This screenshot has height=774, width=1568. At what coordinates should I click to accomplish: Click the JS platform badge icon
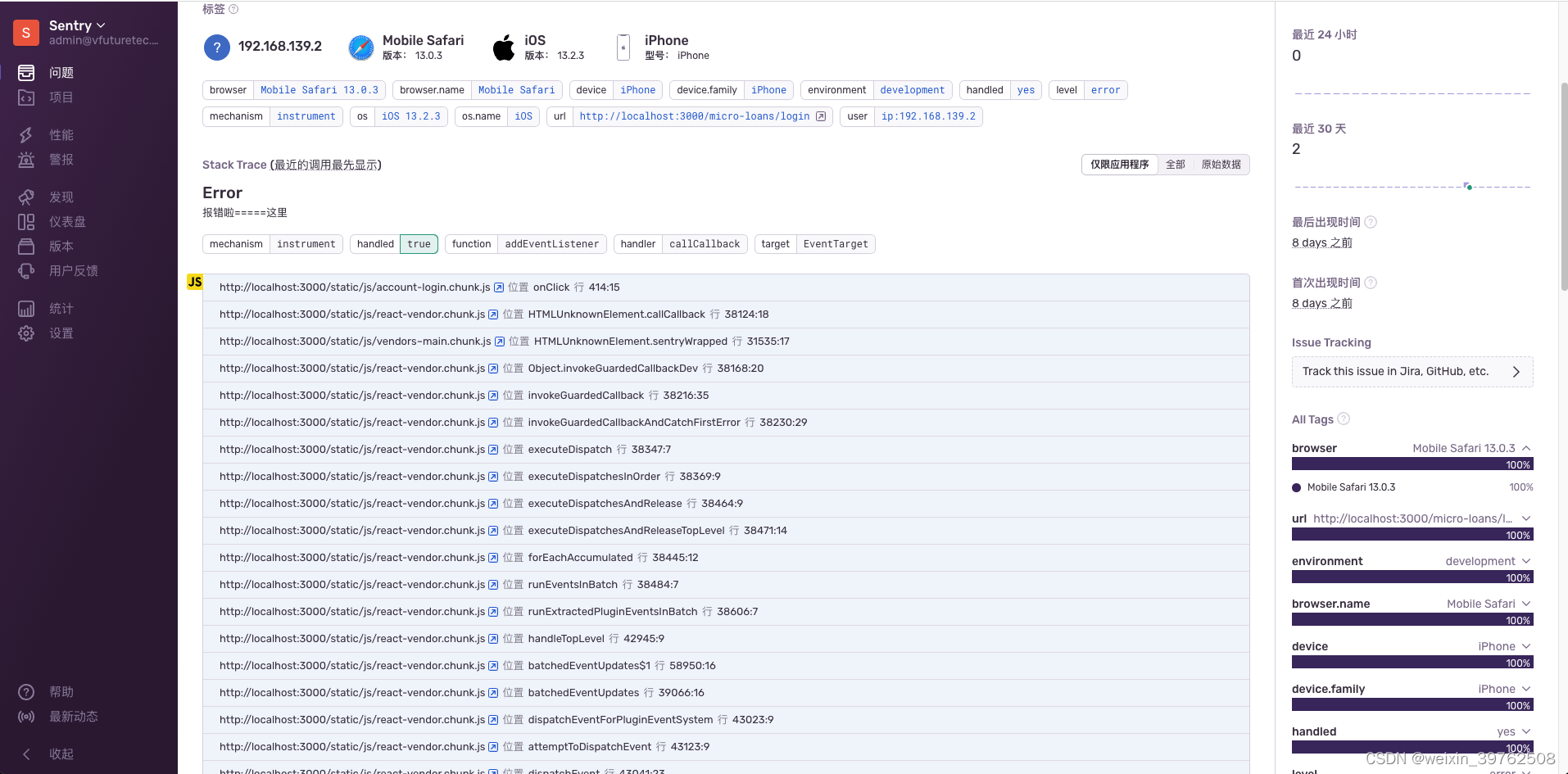[x=195, y=282]
